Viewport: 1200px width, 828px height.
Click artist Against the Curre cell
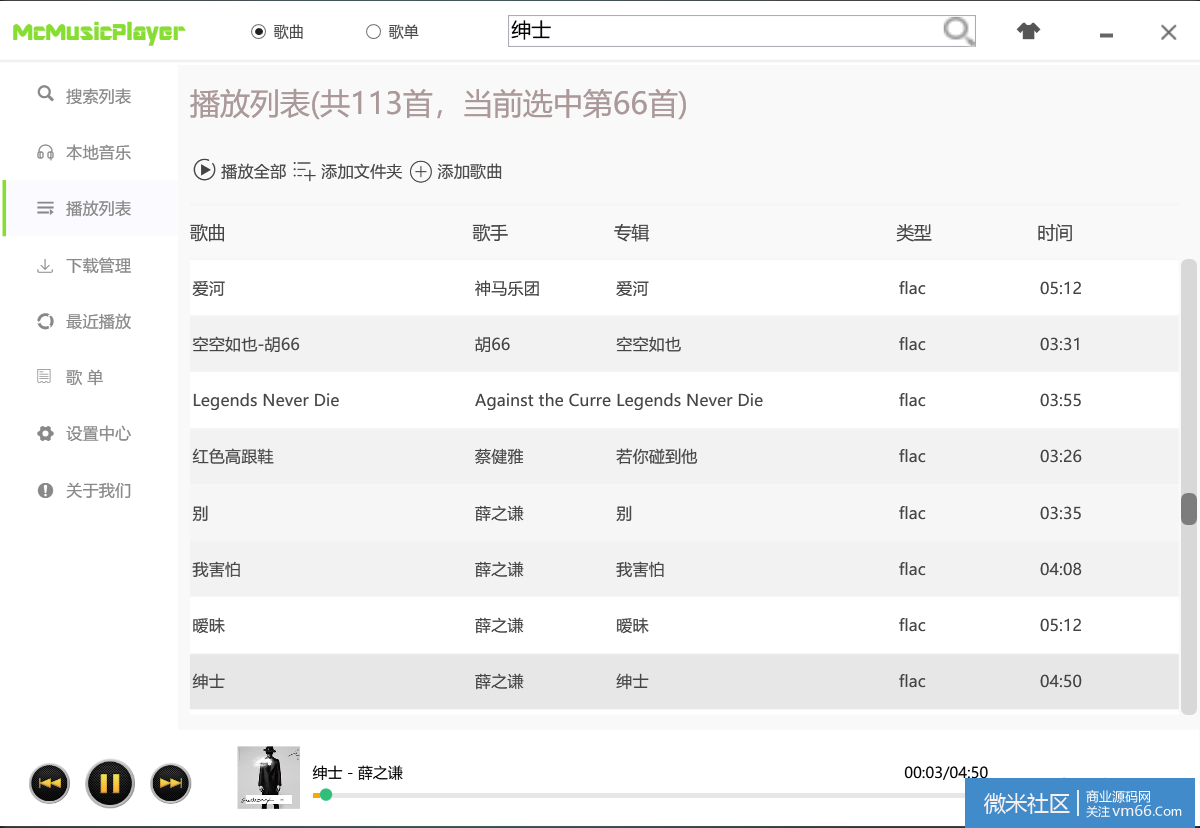[543, 400]
